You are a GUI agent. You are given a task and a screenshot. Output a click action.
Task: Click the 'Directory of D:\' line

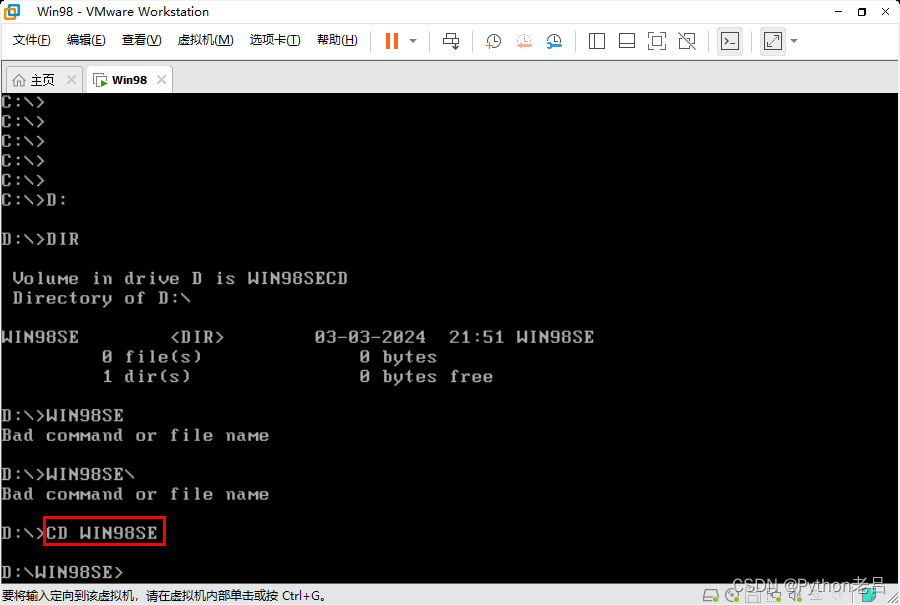click(x=101, y=298)
